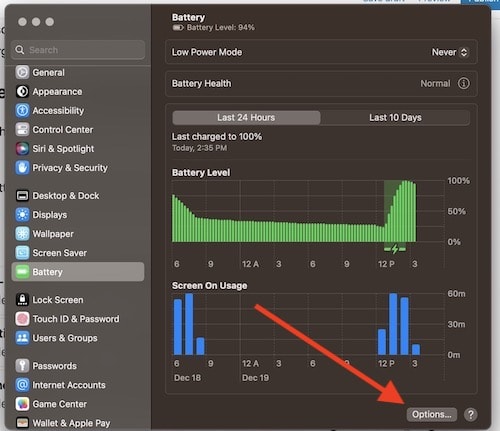The width and height of the screenshot is (500, 431).
Task: Click the Options... button
Action: point(432,415)
